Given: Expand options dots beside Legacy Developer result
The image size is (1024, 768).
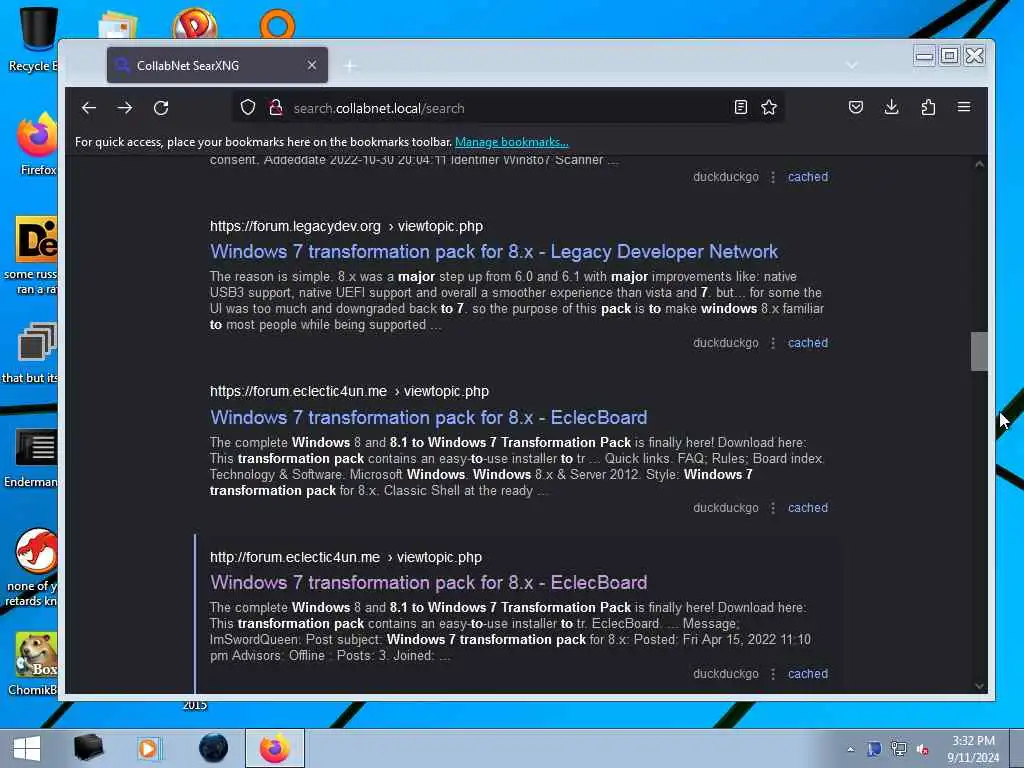Looking at the screenshot, I should tap(773, 343).
